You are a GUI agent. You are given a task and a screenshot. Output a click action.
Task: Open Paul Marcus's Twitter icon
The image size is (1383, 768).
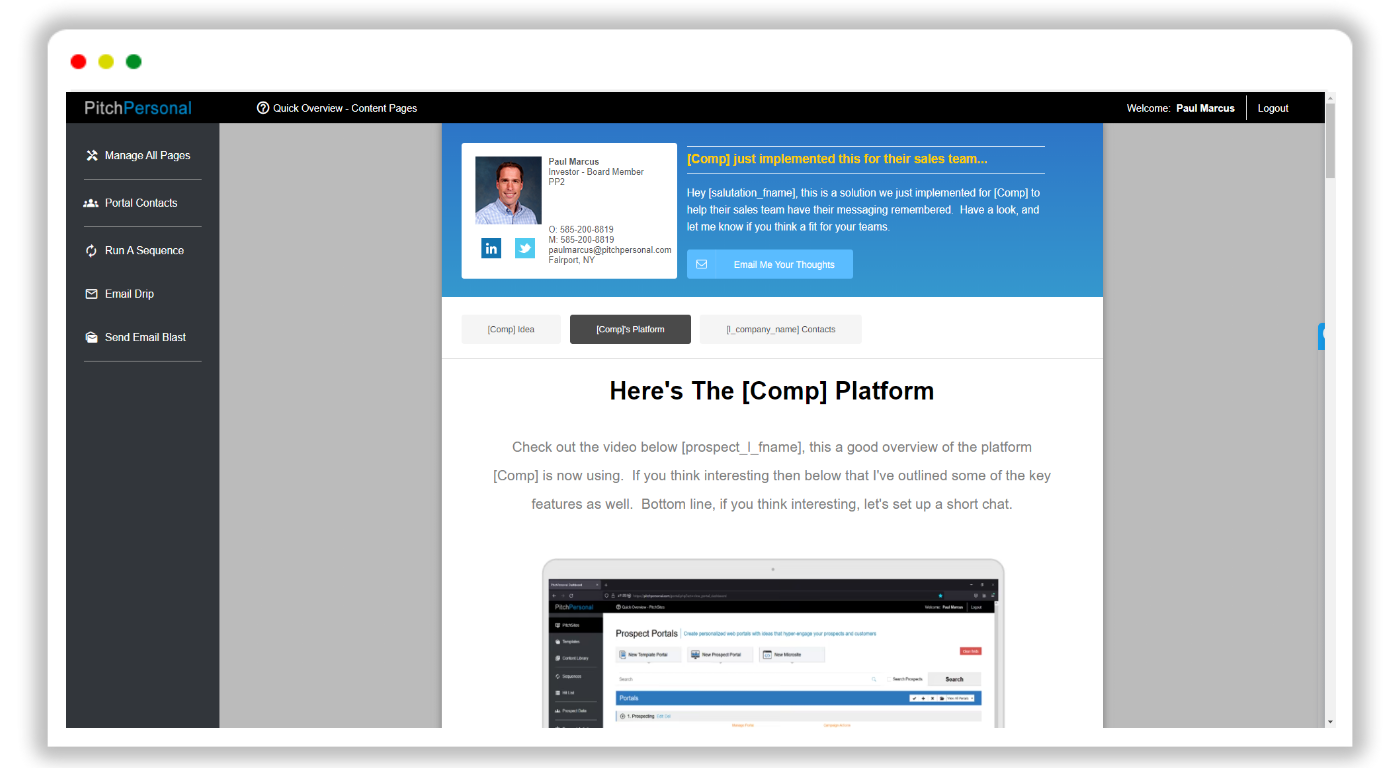click(525, 248)
